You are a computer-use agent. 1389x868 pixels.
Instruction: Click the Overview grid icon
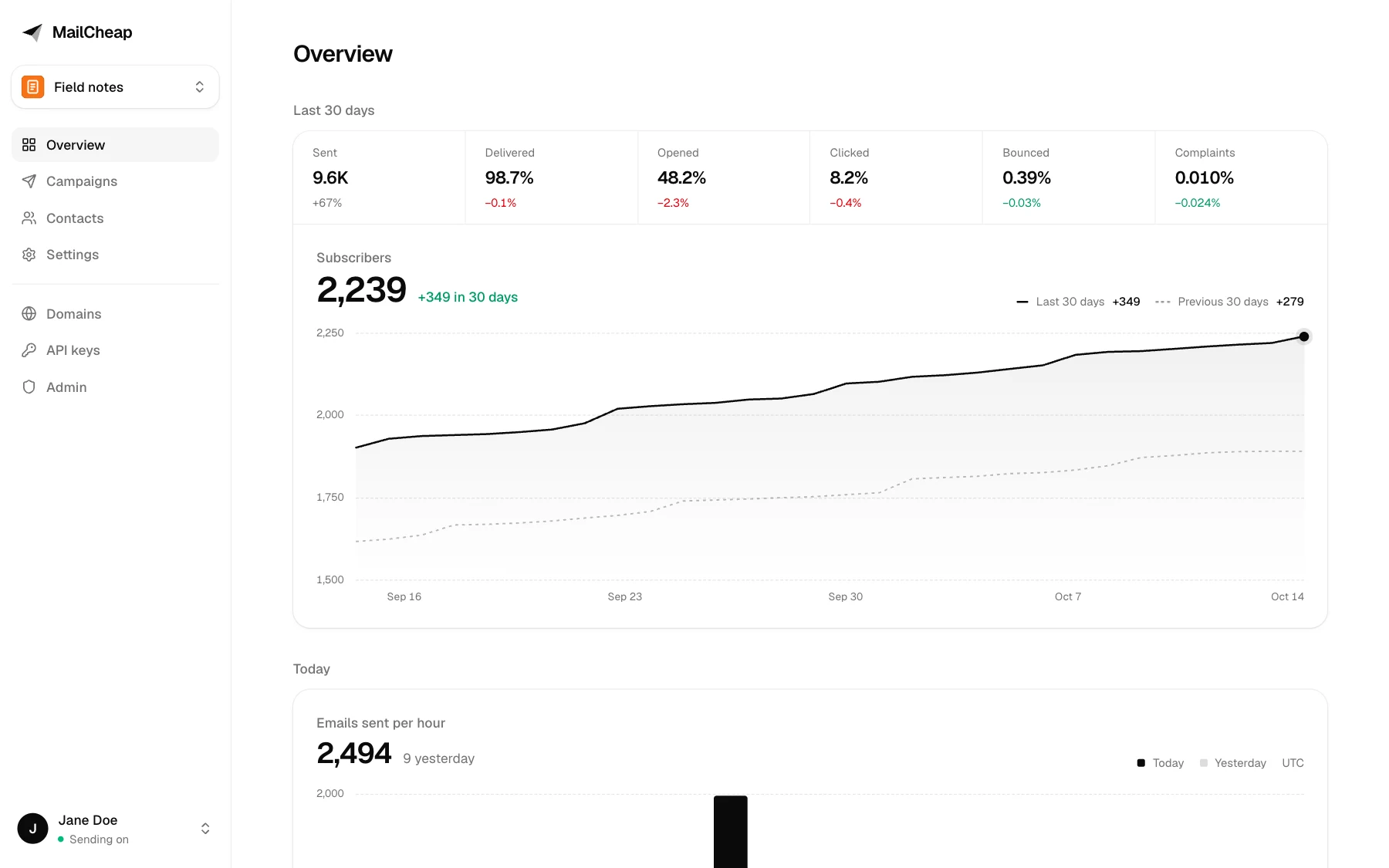[x=29, y=145]
